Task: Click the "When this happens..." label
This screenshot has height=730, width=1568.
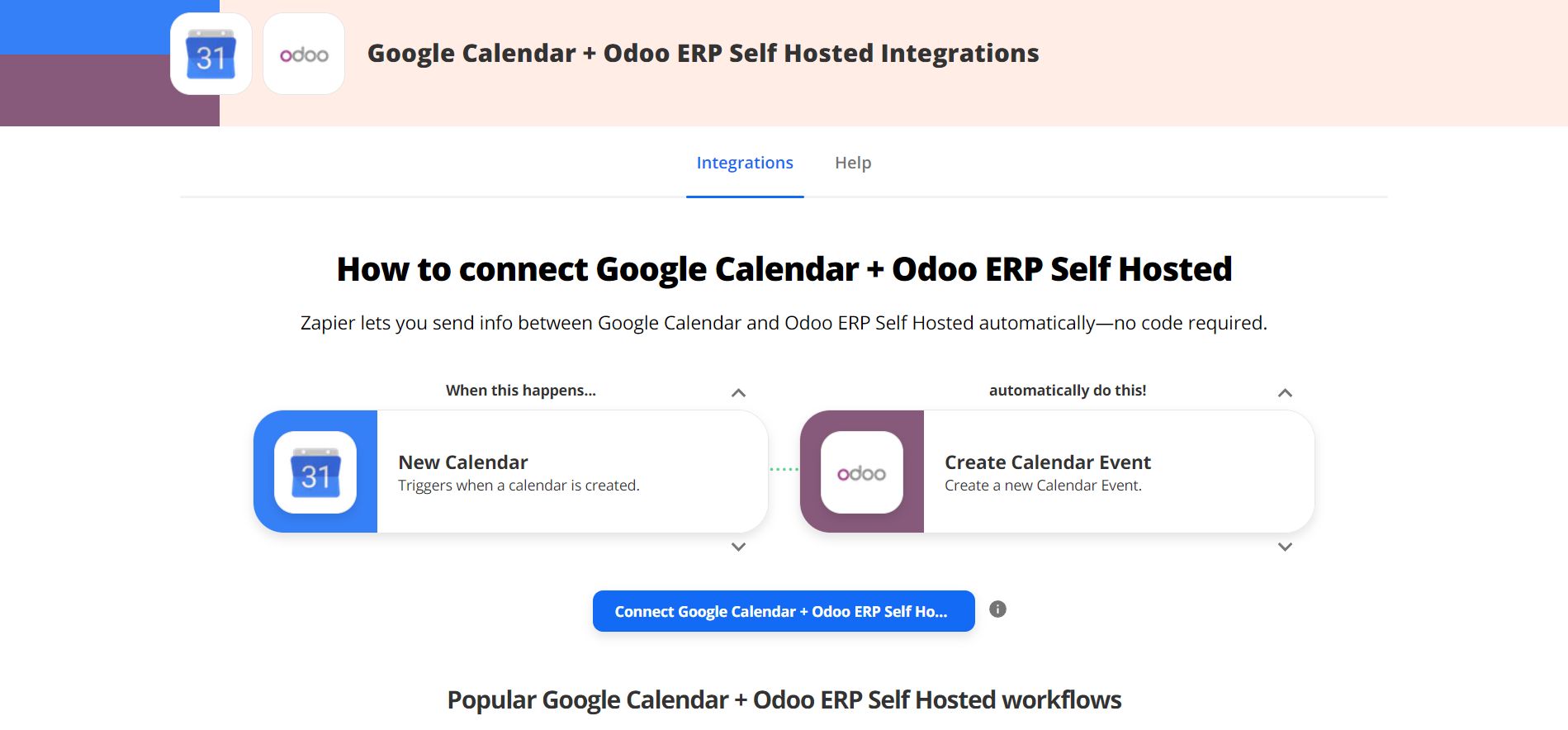Action: [521, 391]
